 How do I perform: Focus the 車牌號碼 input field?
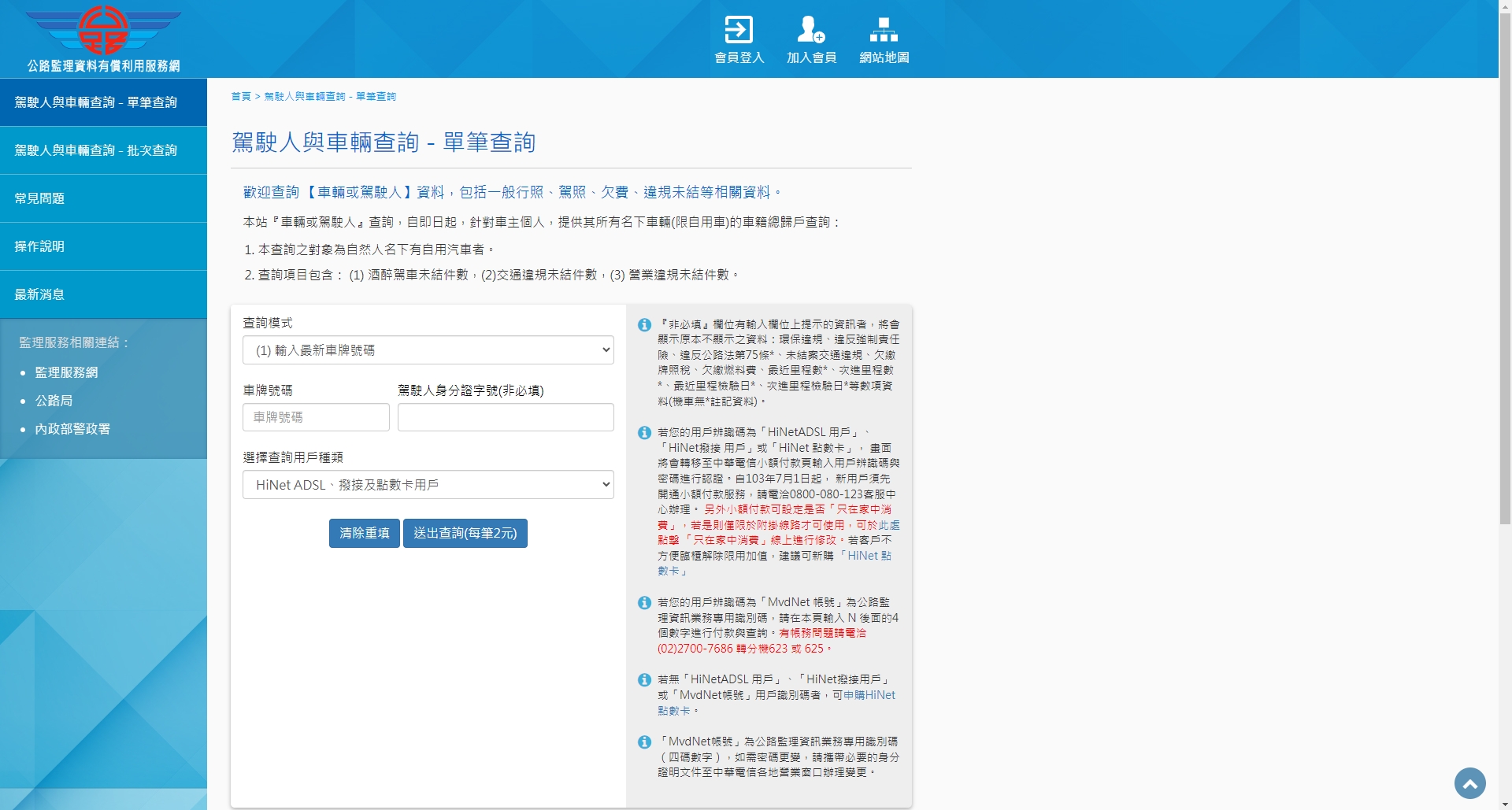[316, 417]
